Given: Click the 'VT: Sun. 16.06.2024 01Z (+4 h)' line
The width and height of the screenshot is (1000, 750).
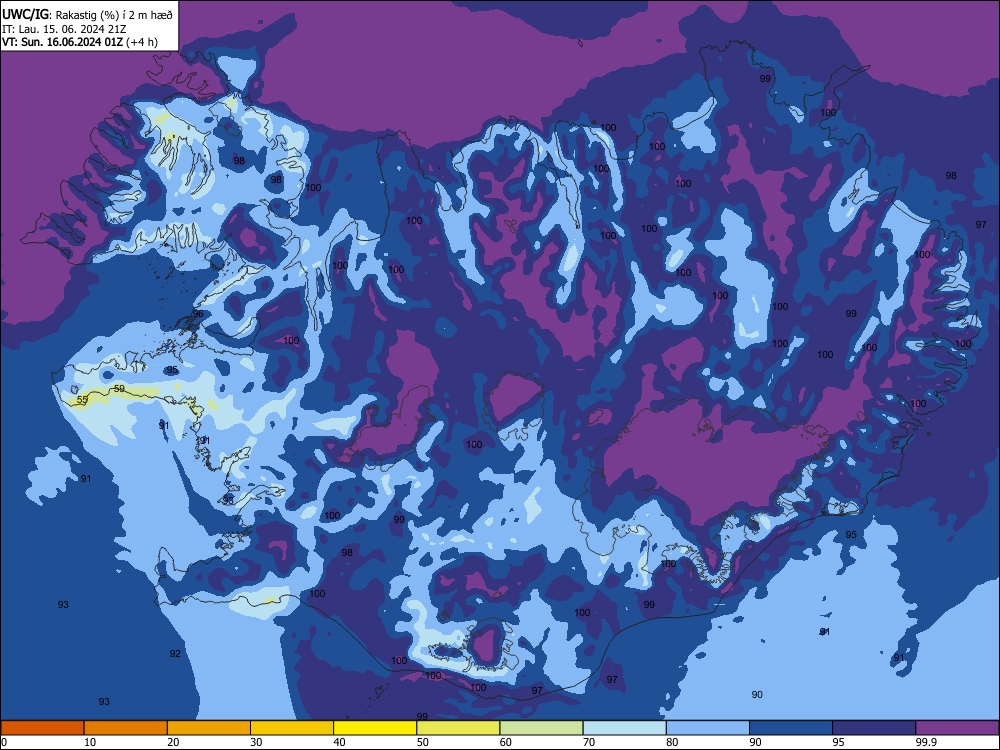Looking at the screenshot, I should (80, 42).
